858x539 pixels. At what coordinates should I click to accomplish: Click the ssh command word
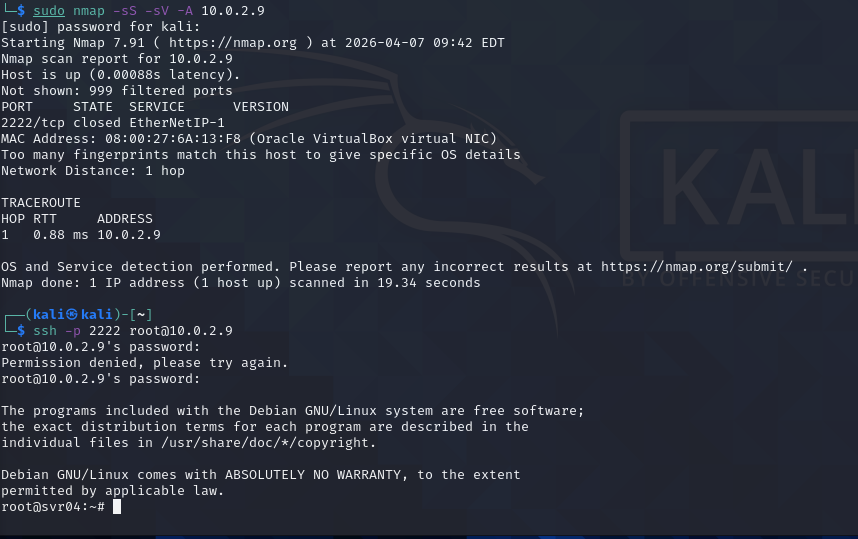[45, 331]
